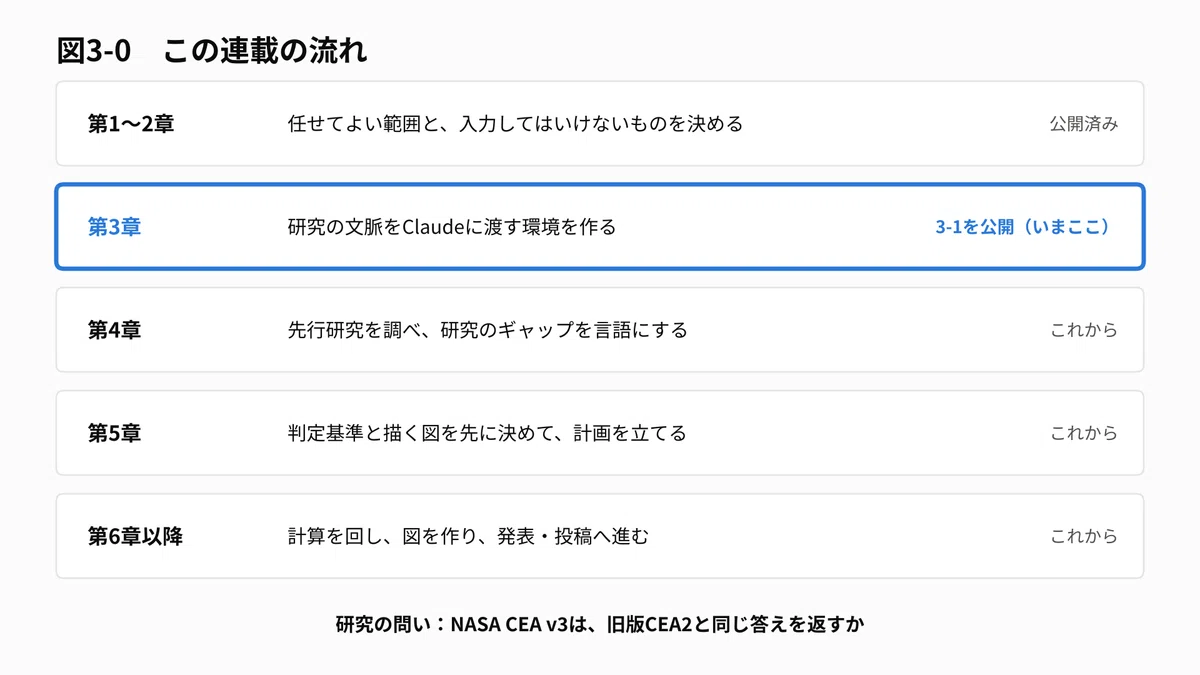Select the 第6章以降 chapter label
Viewport: 1200px width, 675px height.
[135, 536]
